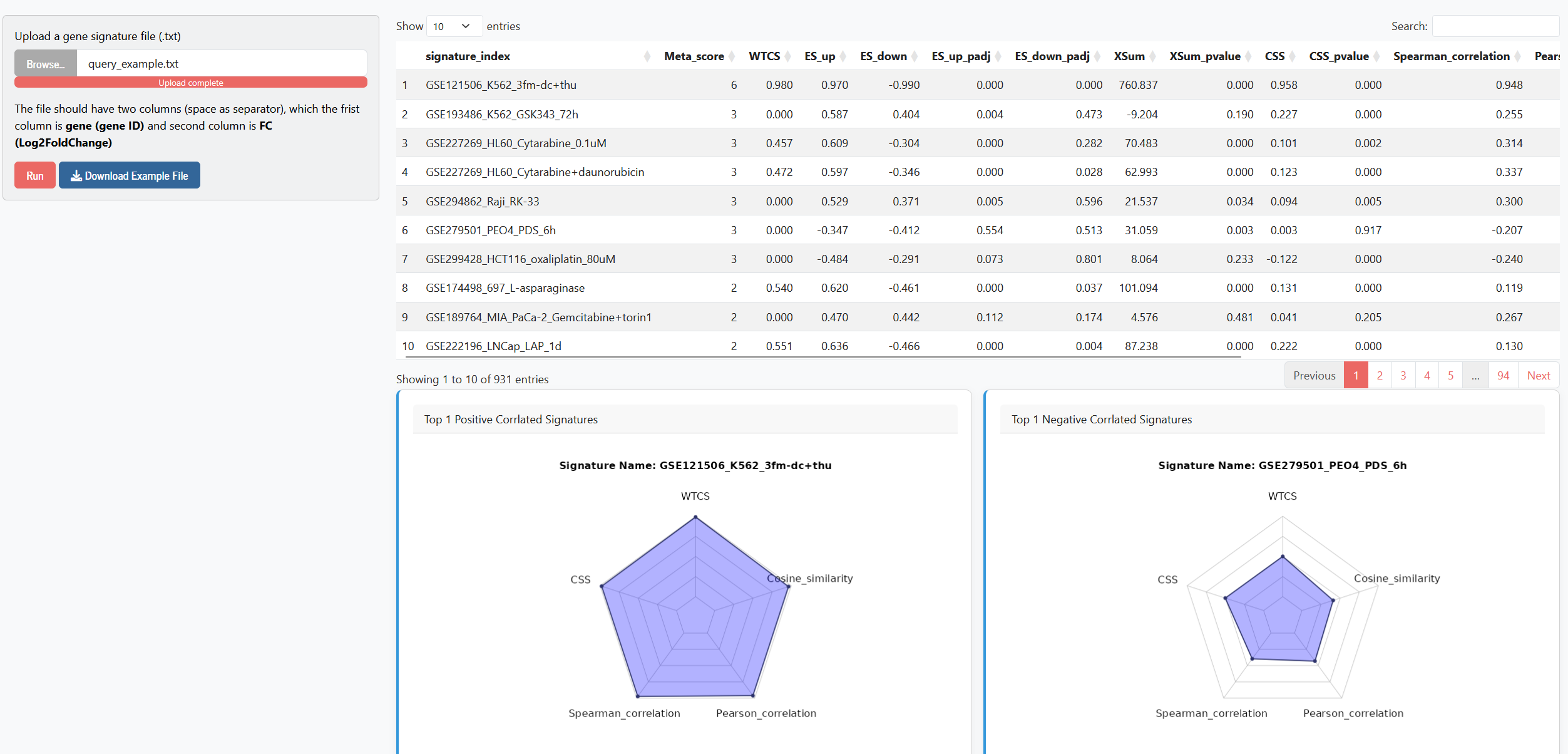Sort by ES_up_padj column header
The image size is (1568, 754).
(x=961, y=56)
